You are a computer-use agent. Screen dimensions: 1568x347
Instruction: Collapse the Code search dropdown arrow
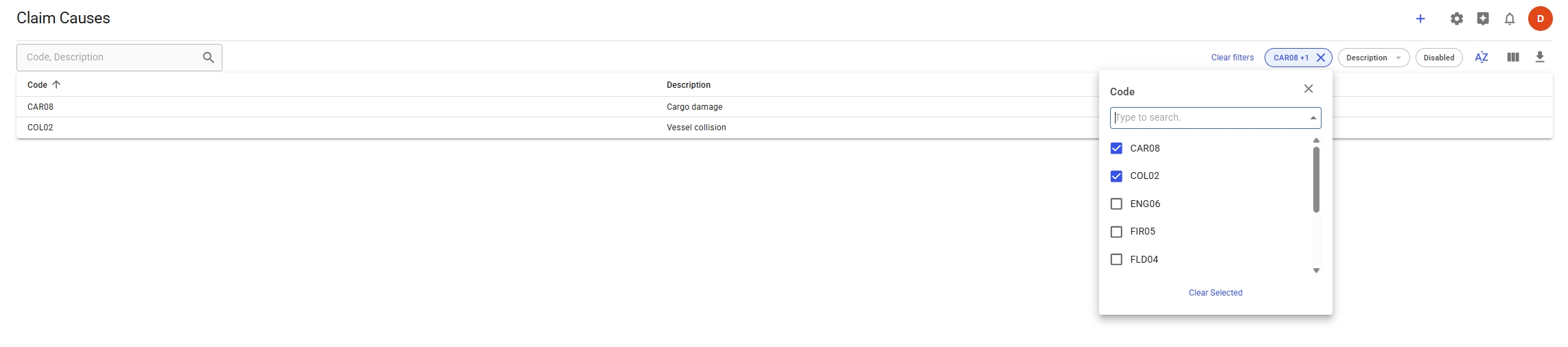pos(1313,118)
